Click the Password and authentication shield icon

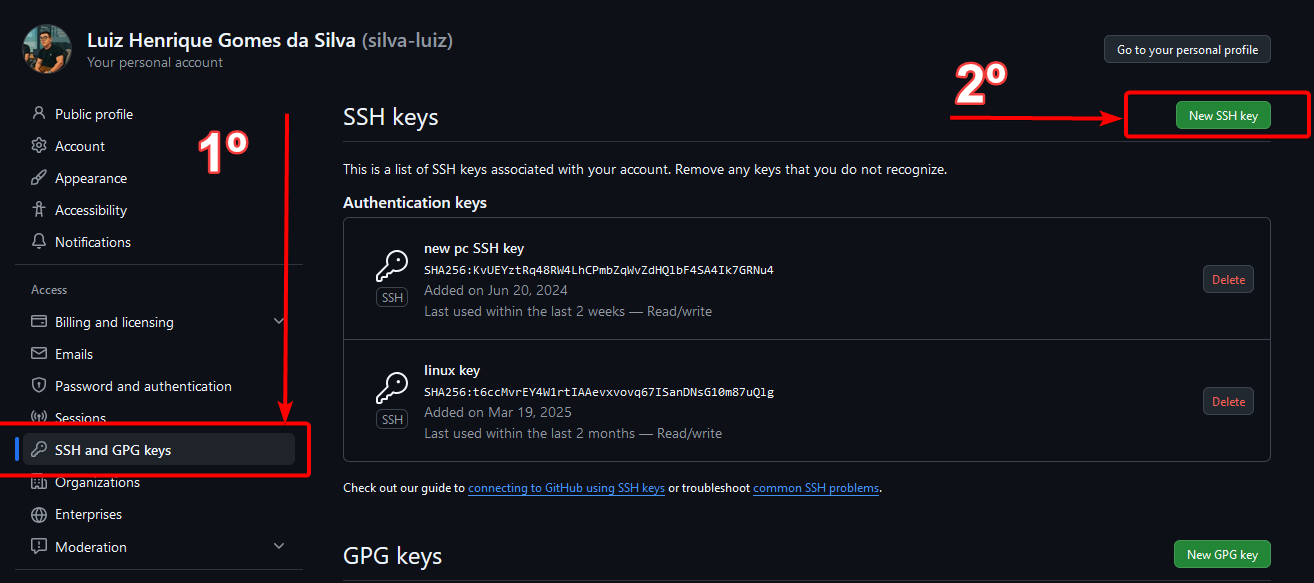[39, 386]
